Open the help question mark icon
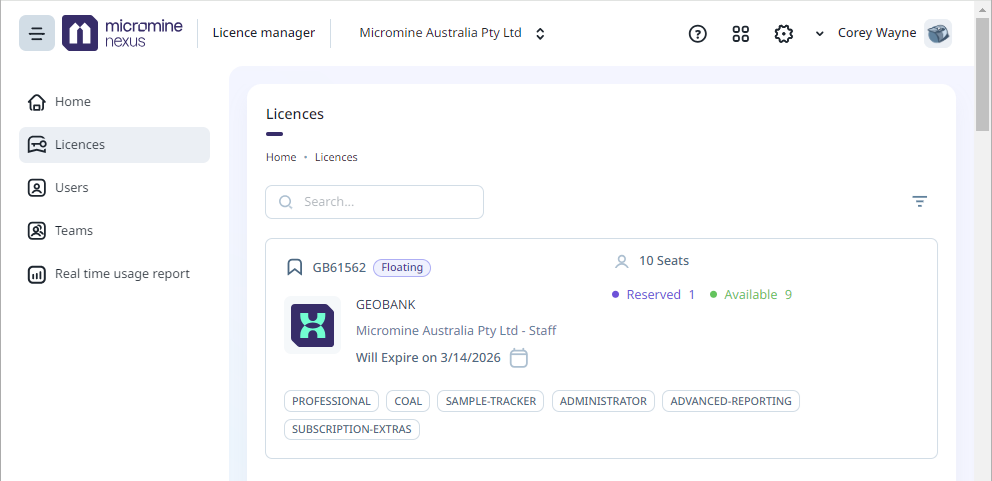992x481 pixels. pyautogui.click(x=697, y=34)
